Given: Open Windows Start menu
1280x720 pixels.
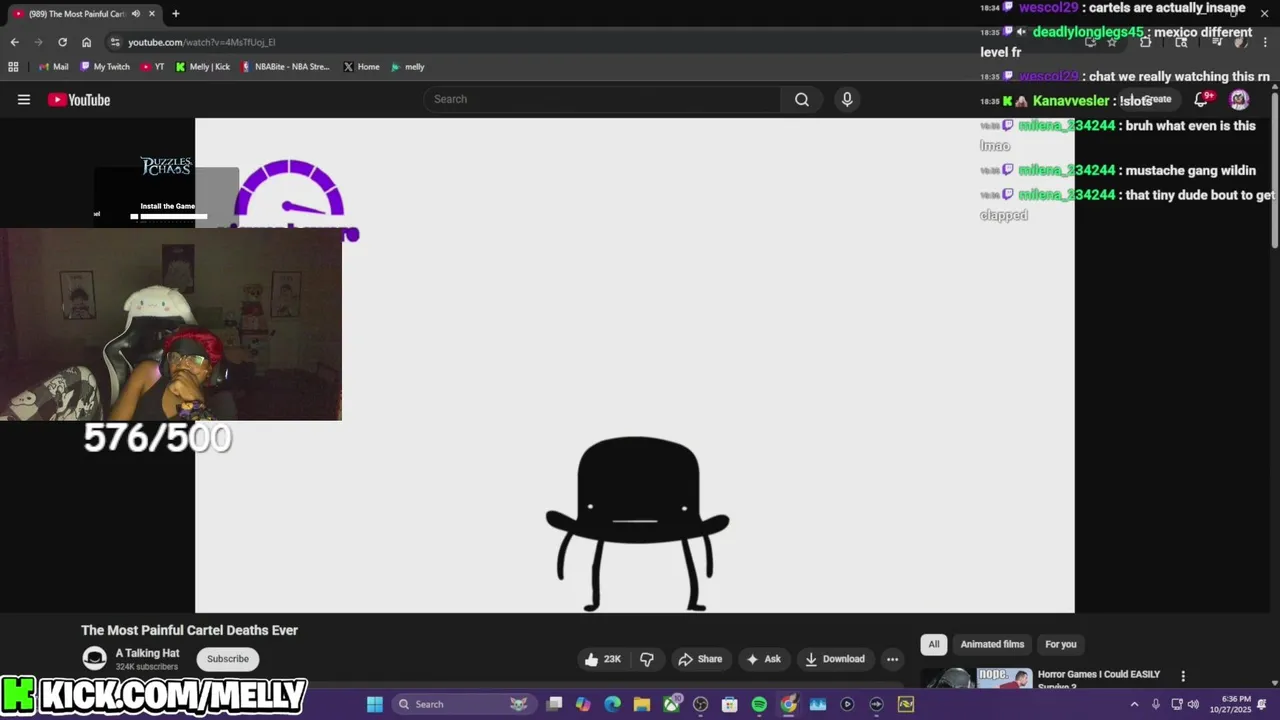Looking at the screenshot, I should click(375, 704).
